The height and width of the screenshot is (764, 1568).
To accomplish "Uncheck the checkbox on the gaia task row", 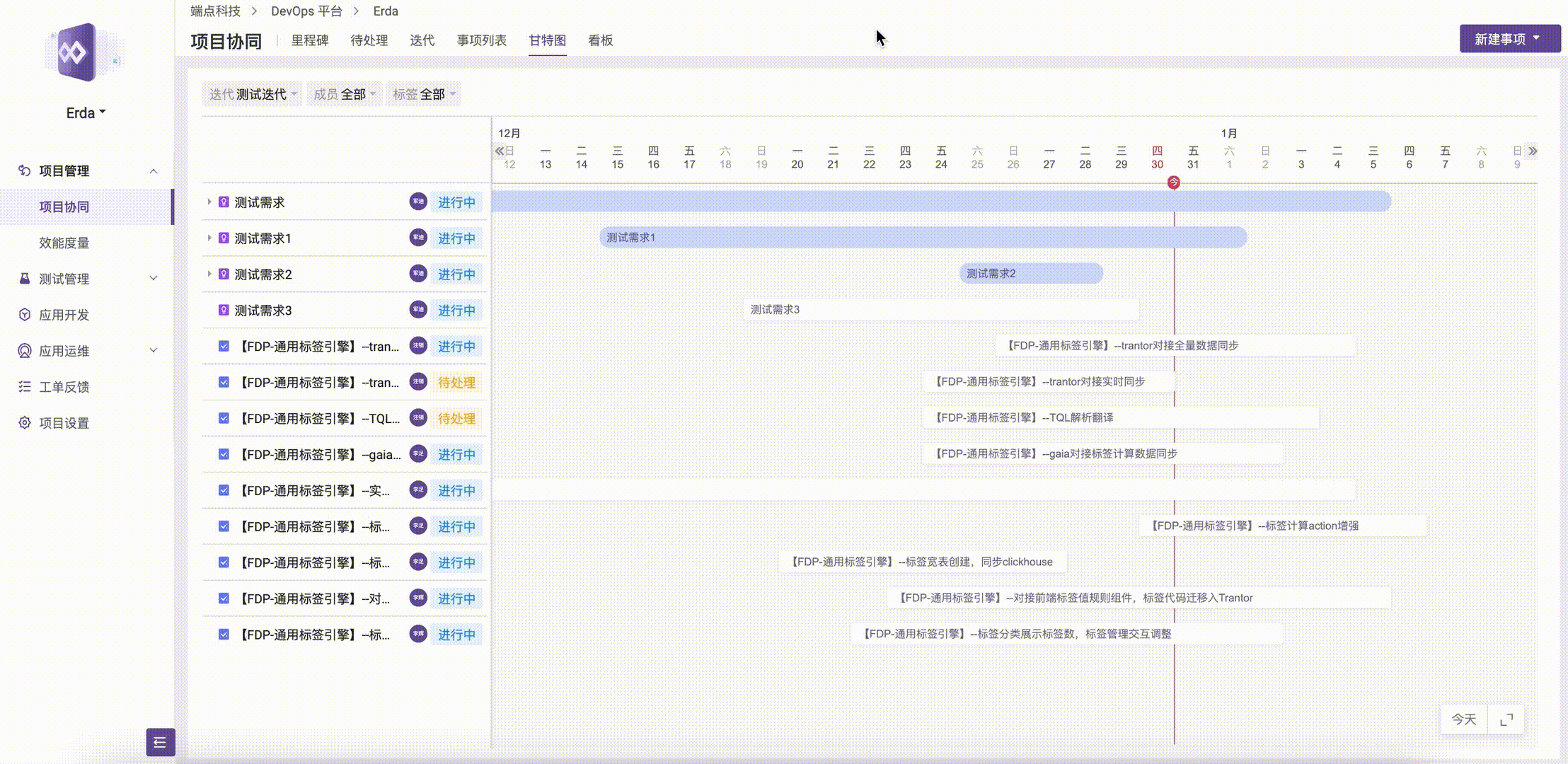I will click(x=224, y=454).
